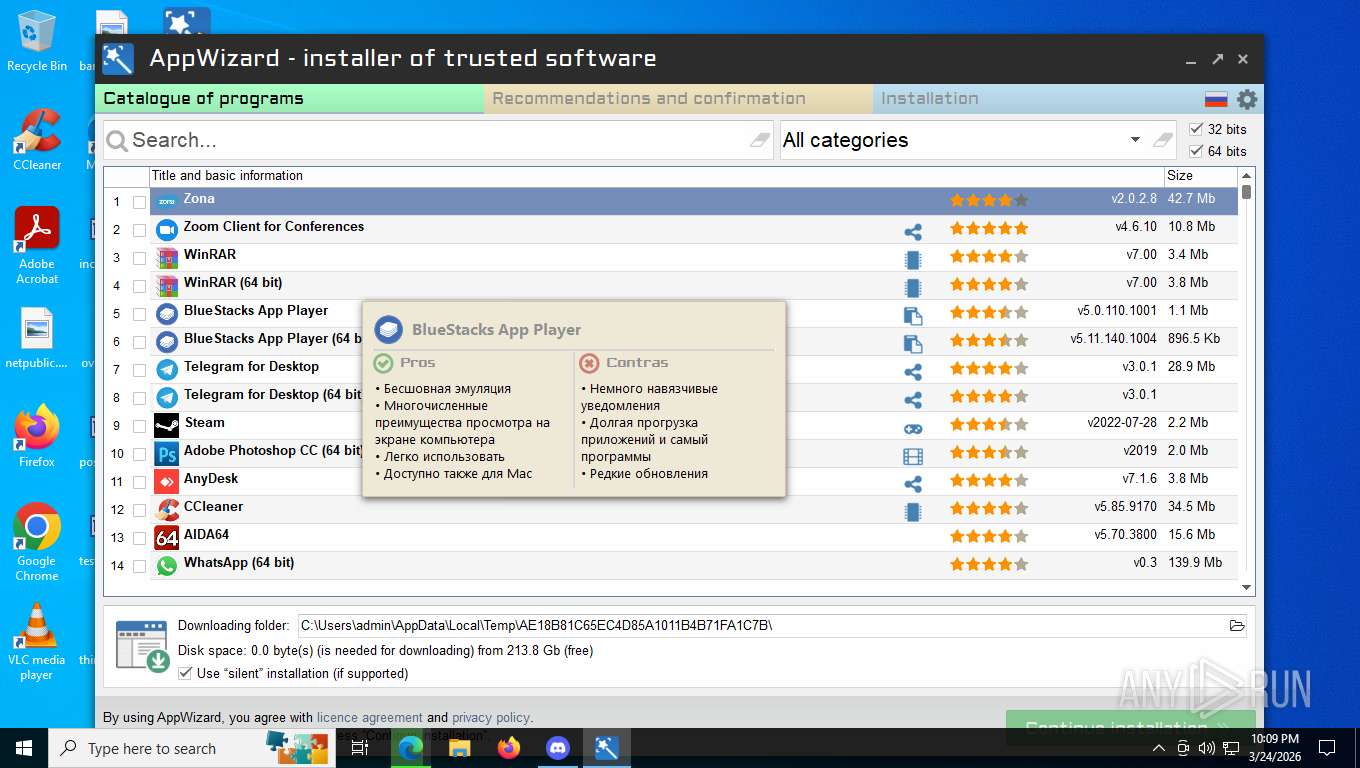The image size is (1360, 768).
Task: Click the program list scroll down arrow
Action: [x=1246, y=588]
